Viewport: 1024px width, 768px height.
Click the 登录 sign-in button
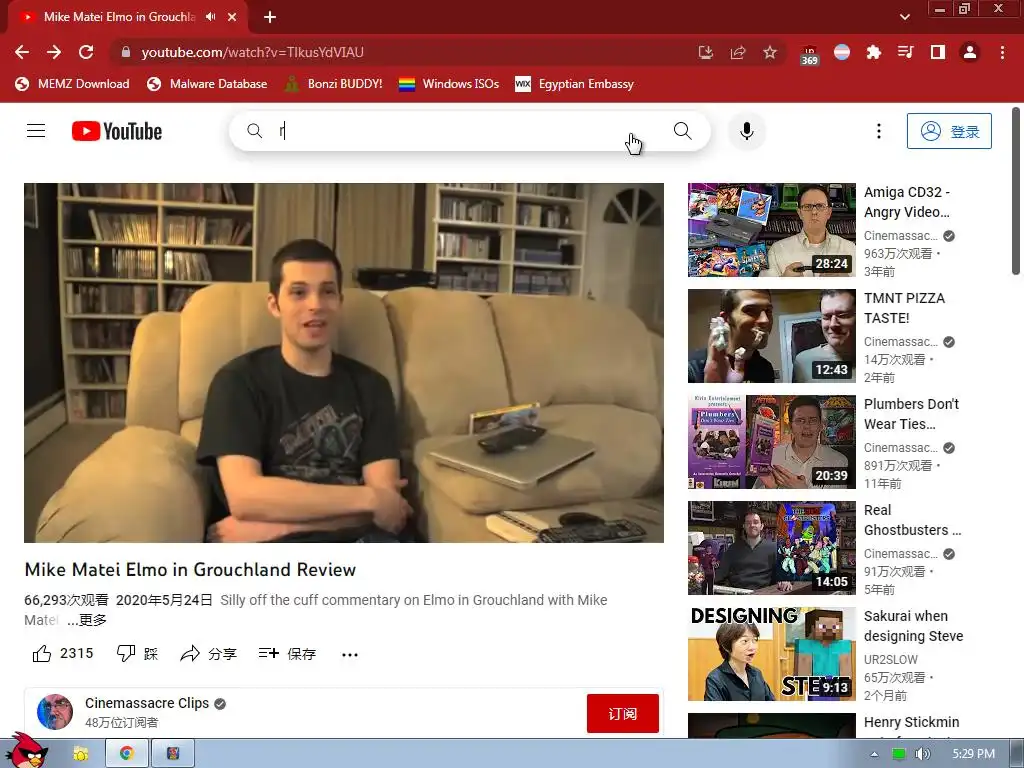coord(949,131)
